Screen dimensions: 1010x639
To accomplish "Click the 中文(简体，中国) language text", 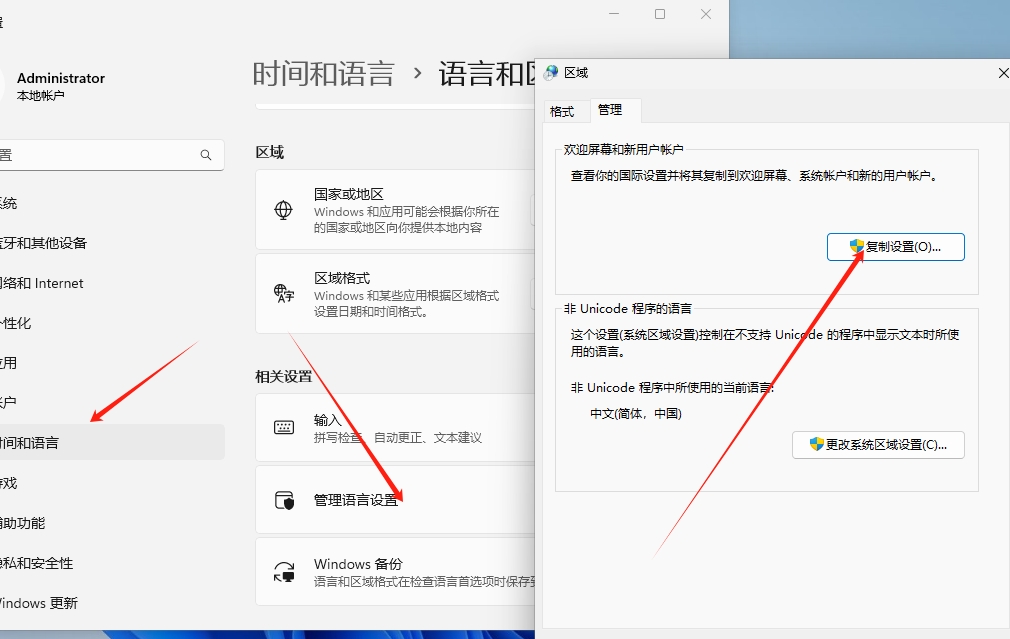I will (x=636, y=414).
